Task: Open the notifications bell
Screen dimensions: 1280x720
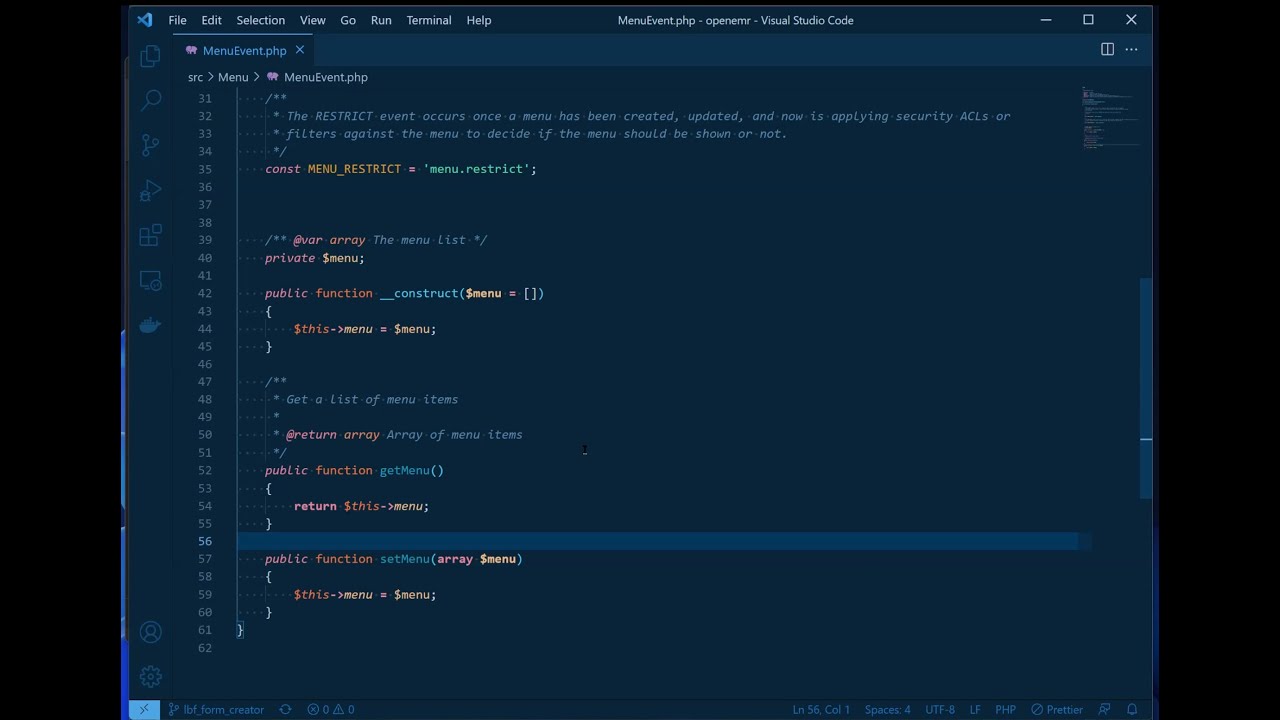Action: click(x=1132, y=709)
